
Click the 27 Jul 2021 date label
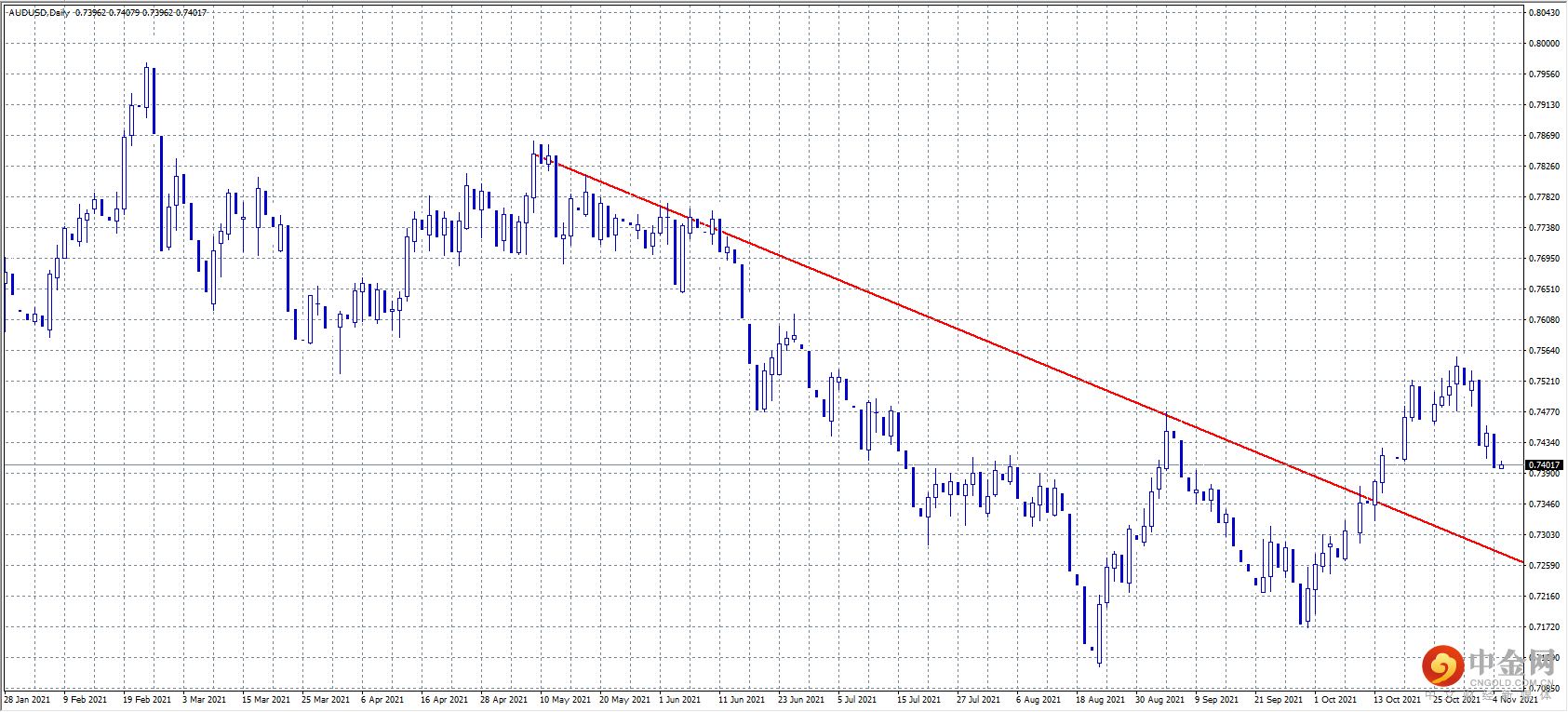tap(978, 700)
